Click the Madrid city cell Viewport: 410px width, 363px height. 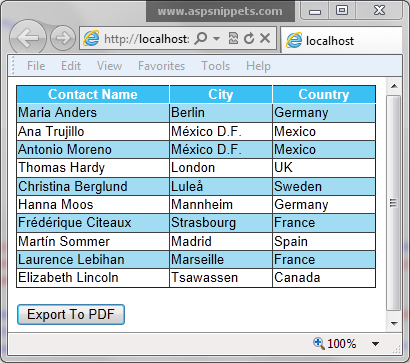(221, 241)
